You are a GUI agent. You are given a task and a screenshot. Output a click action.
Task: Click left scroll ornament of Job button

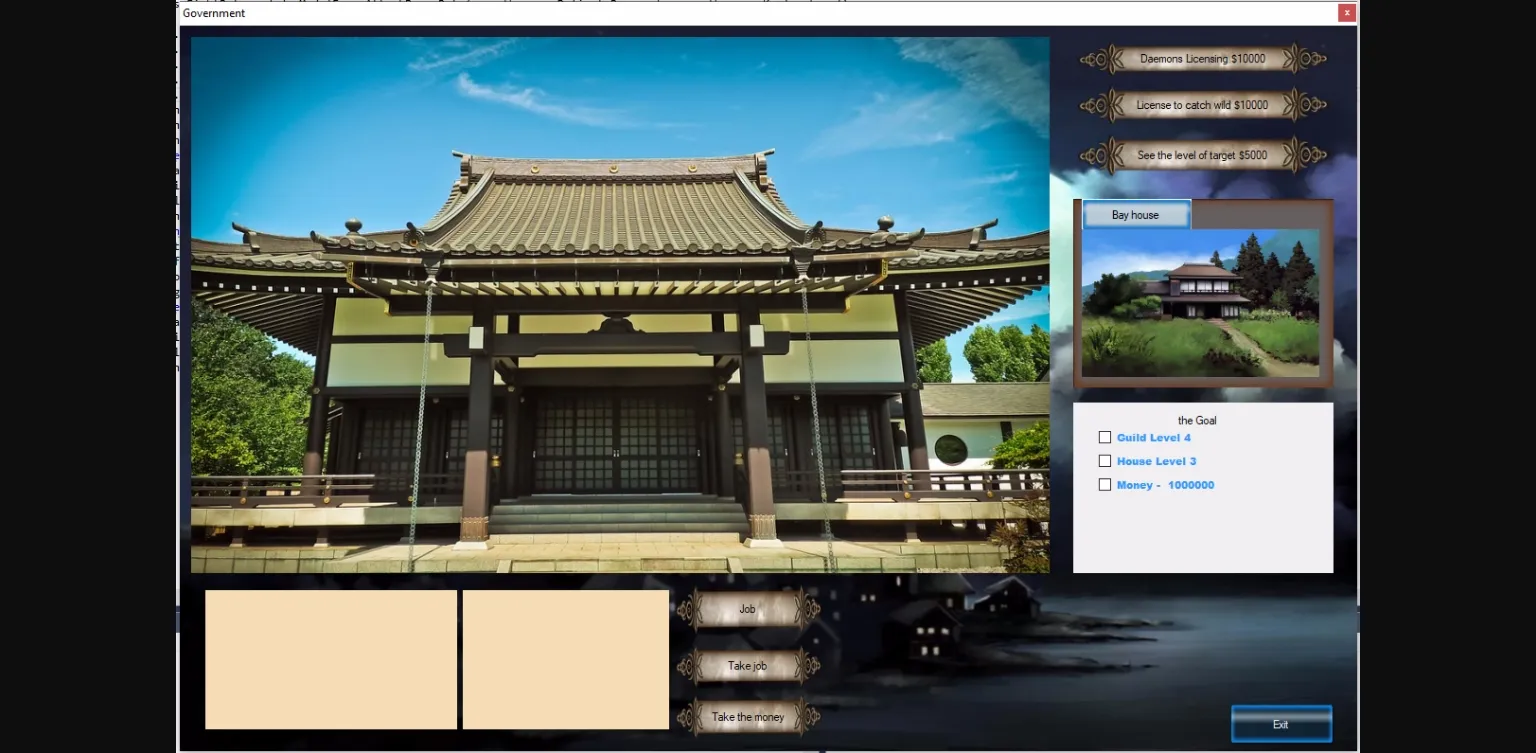tap(687, 609)
